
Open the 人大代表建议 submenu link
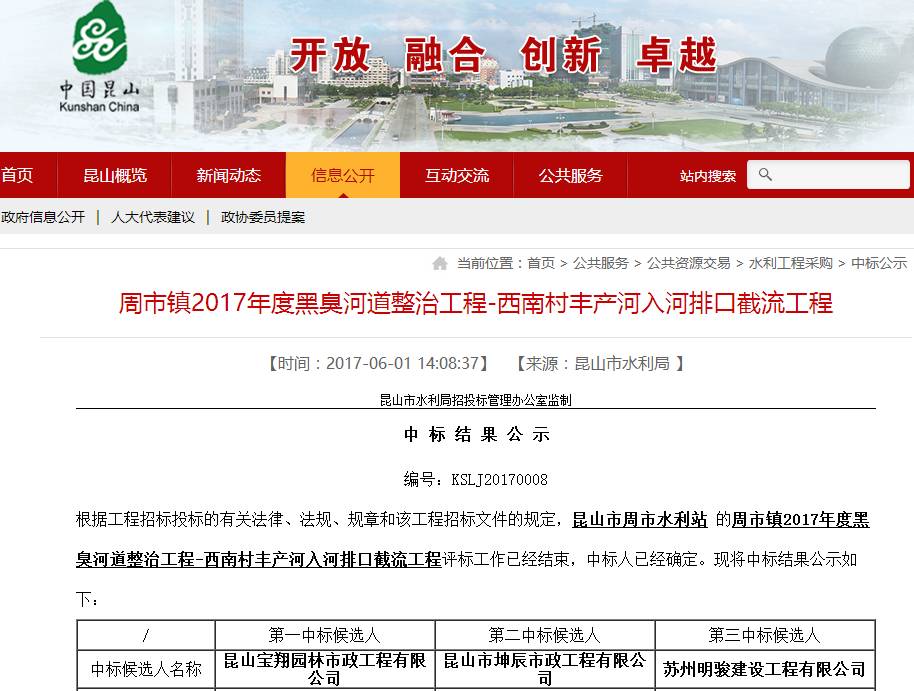153,218
